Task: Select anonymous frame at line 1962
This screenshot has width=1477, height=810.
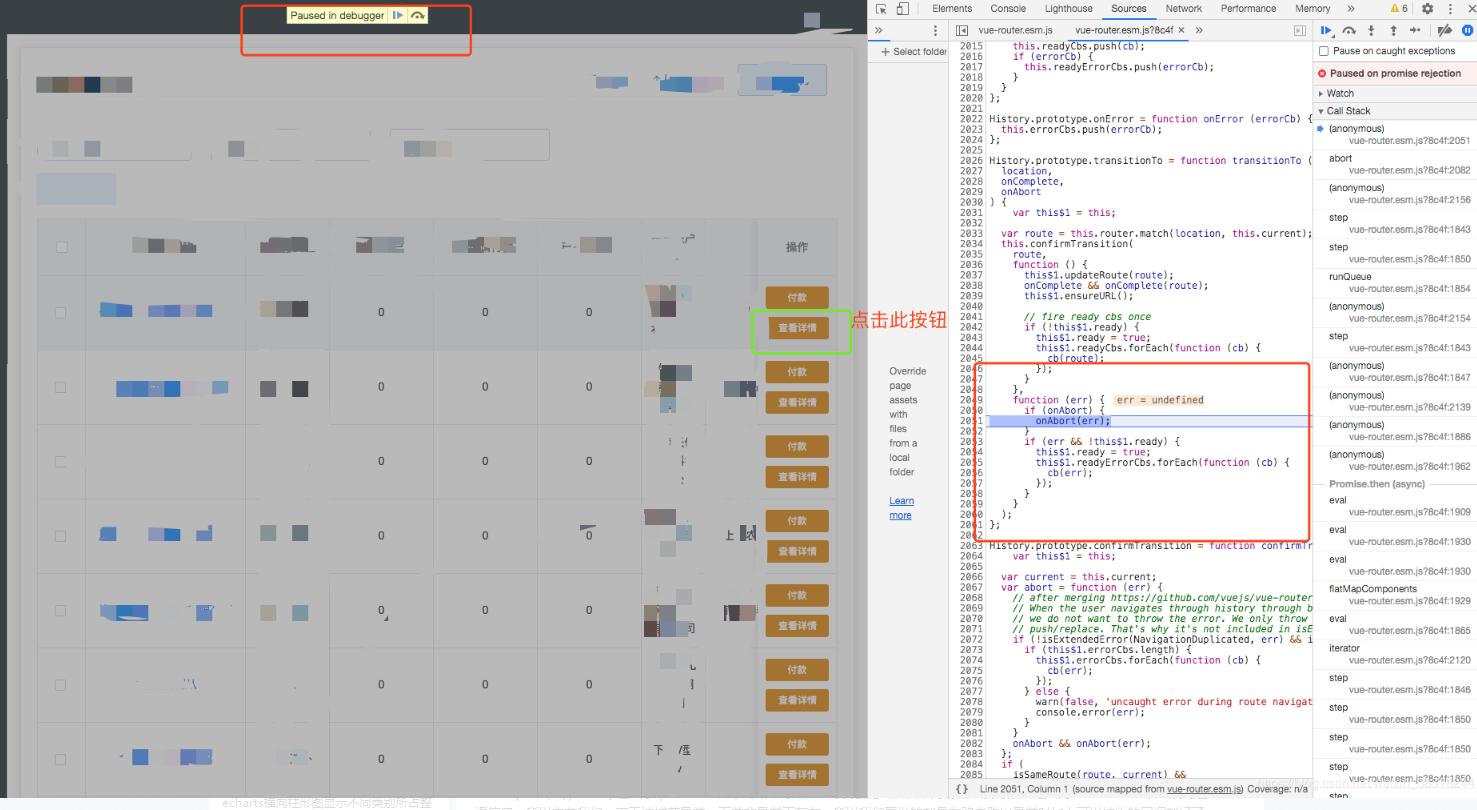Action: pyautogui.click(x=1393, y=461)
